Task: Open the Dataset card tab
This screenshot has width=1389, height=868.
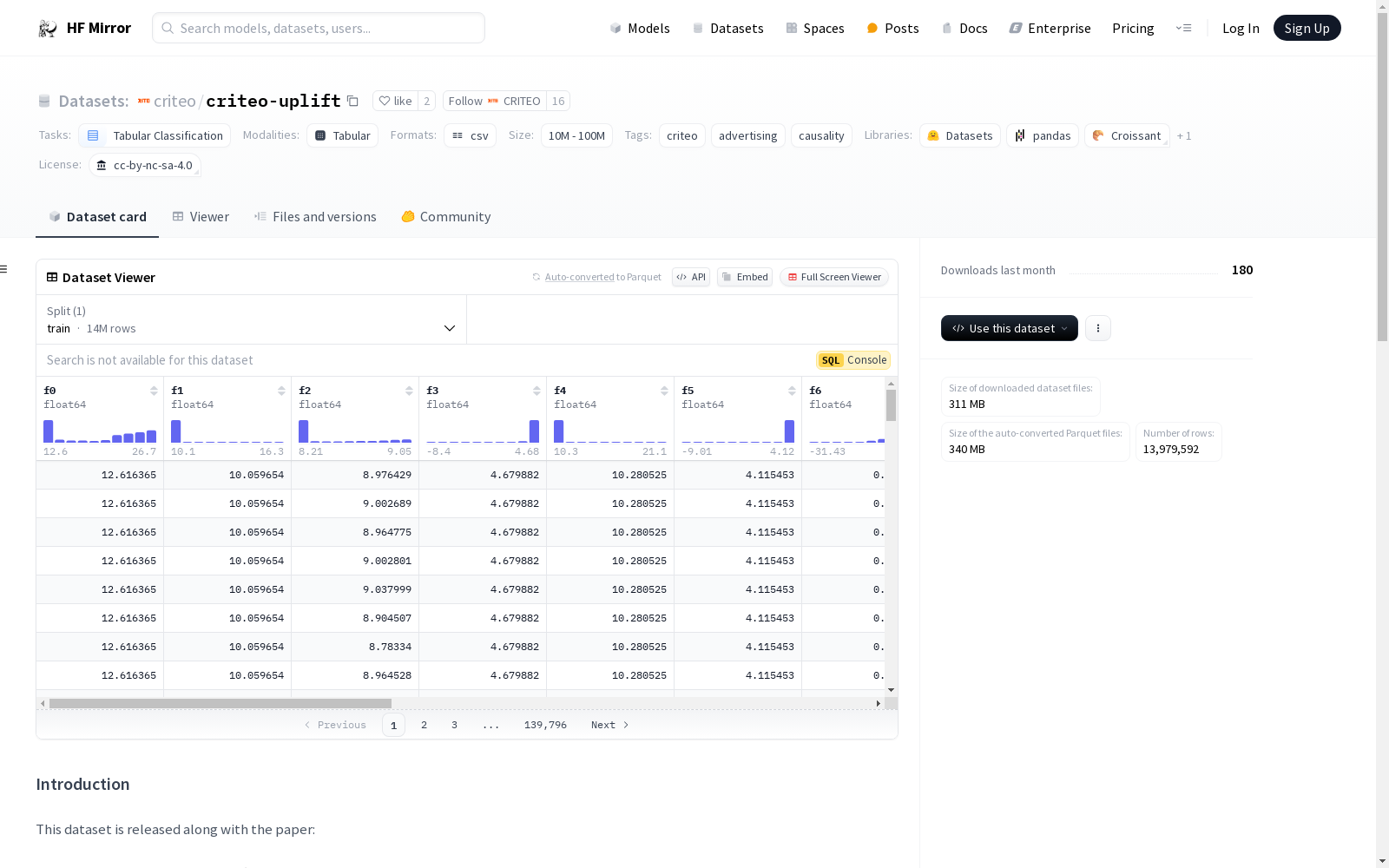Action: point(97,217)
